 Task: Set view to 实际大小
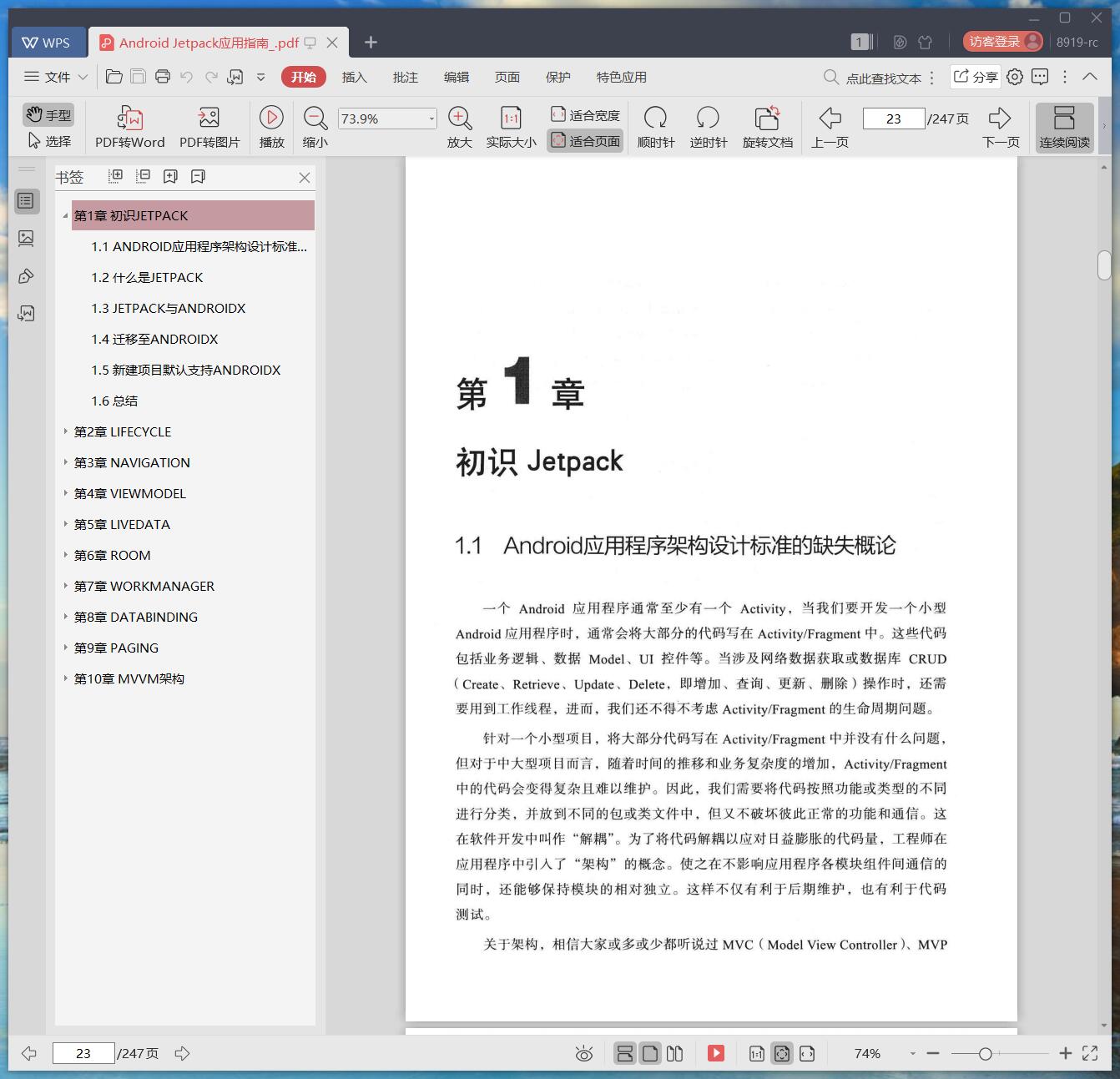pos(511,127)
